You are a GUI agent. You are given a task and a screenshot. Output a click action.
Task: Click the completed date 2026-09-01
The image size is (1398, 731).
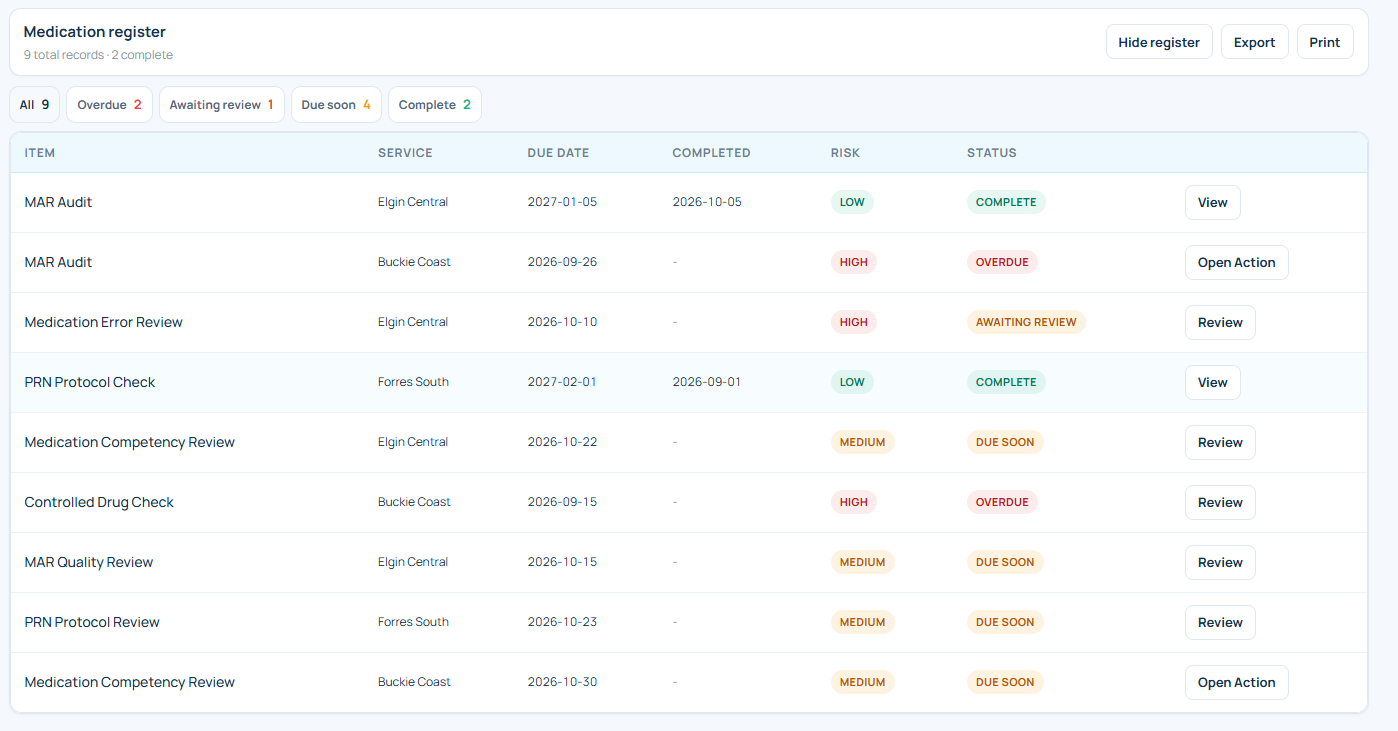(x=707, y=382)
